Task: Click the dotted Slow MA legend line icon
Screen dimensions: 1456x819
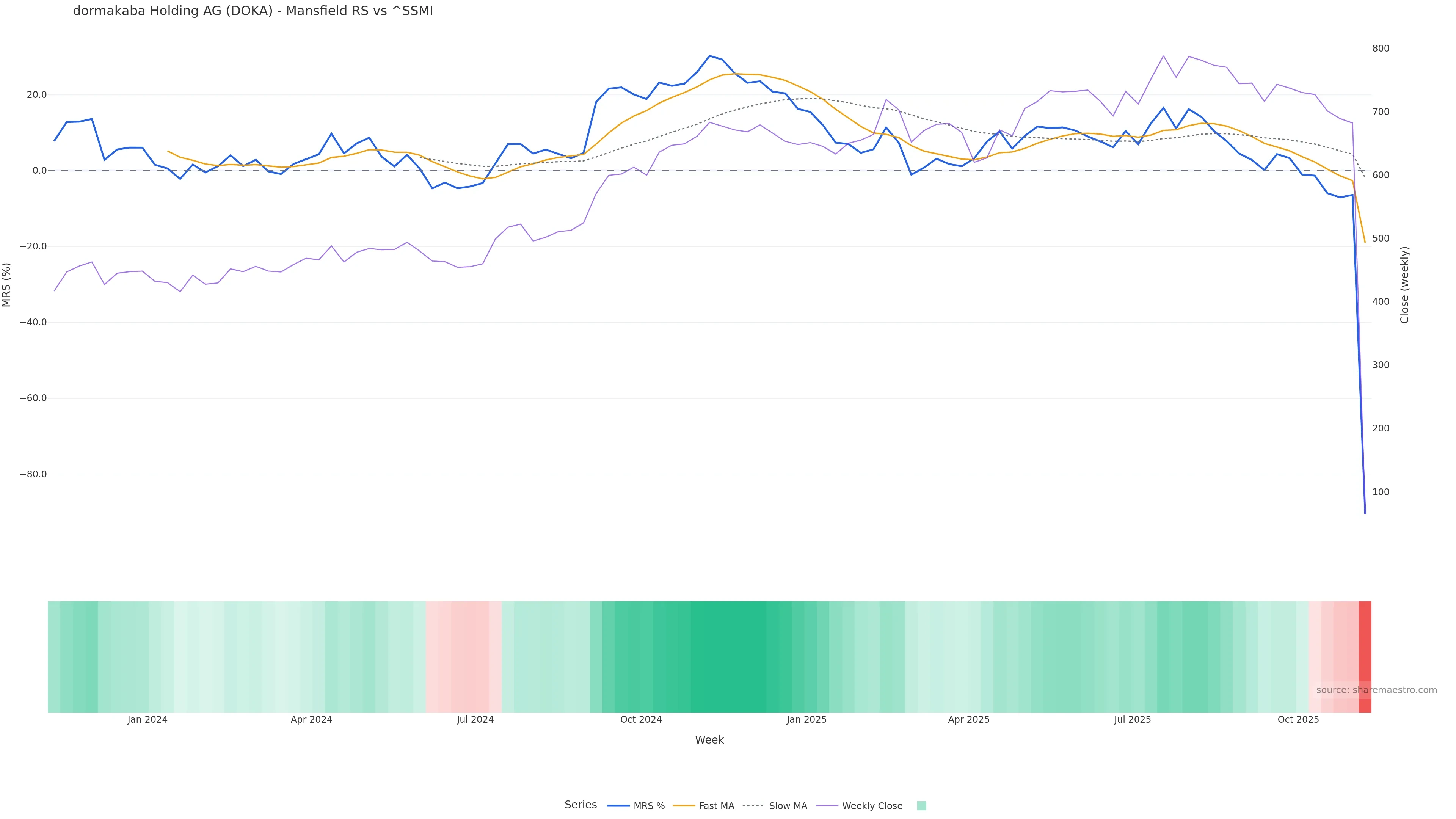Action: (753, 806)
